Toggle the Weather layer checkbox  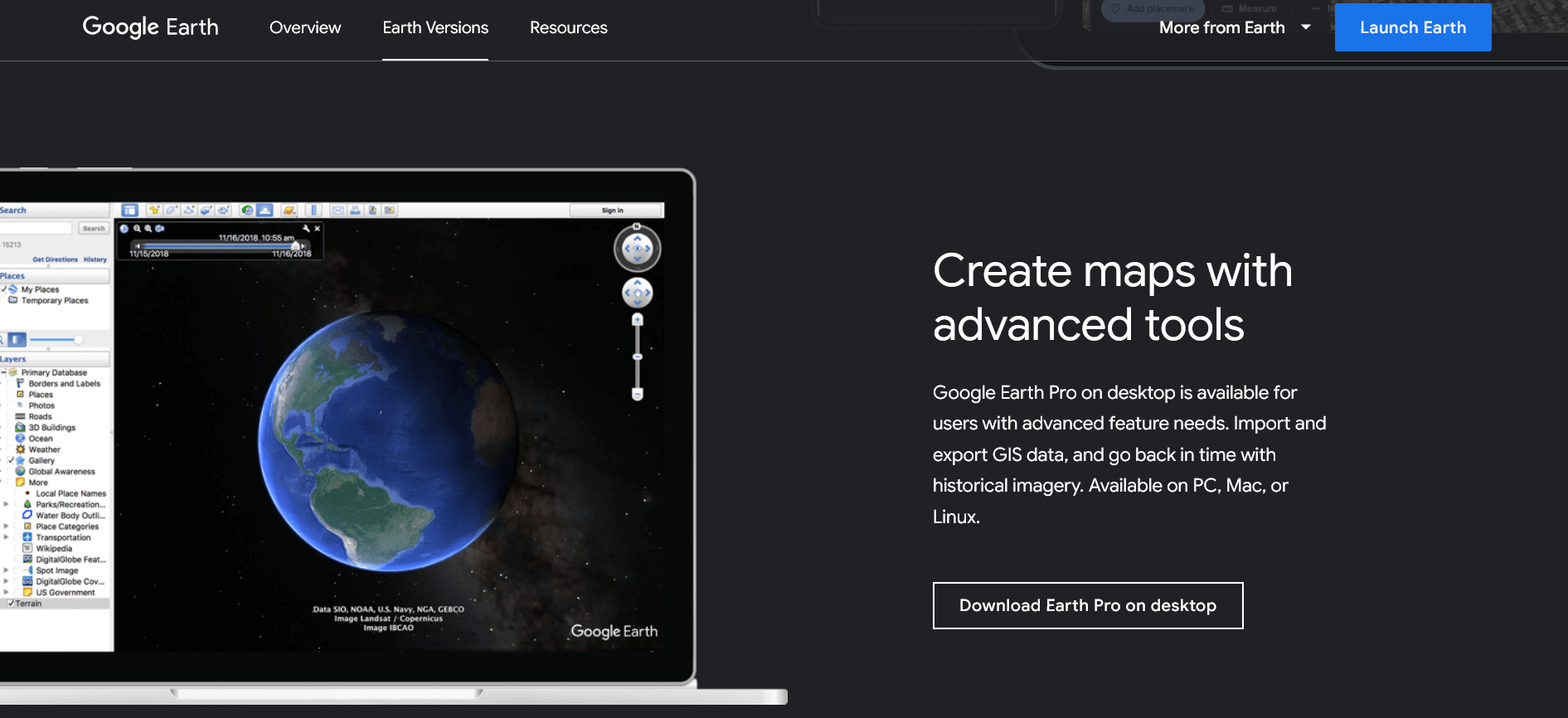(10, 449)
